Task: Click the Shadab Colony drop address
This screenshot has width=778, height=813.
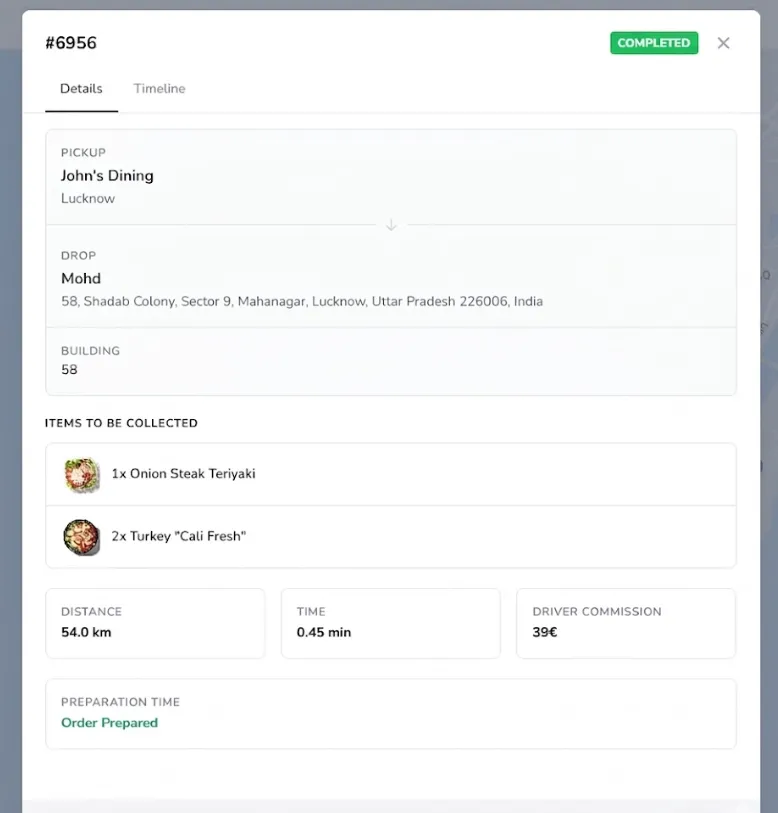Action: [x=302, y=301]
